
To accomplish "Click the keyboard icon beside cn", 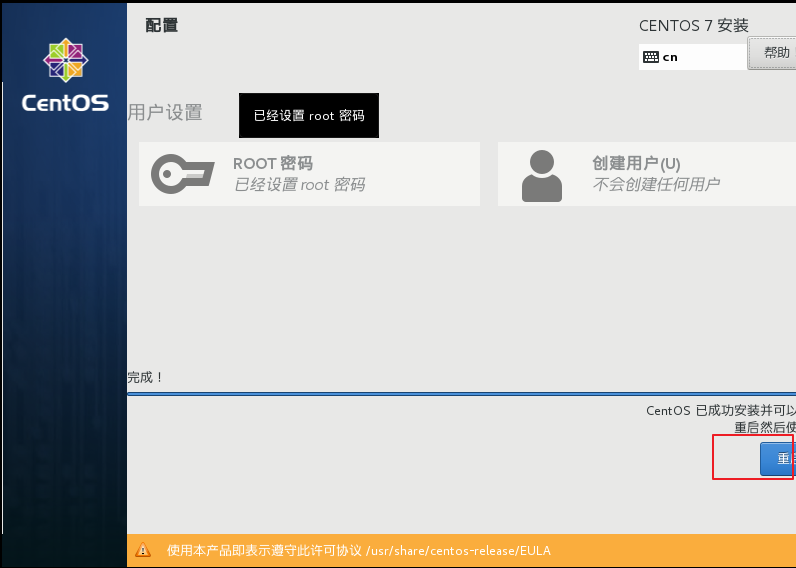I will coord(651,57).
